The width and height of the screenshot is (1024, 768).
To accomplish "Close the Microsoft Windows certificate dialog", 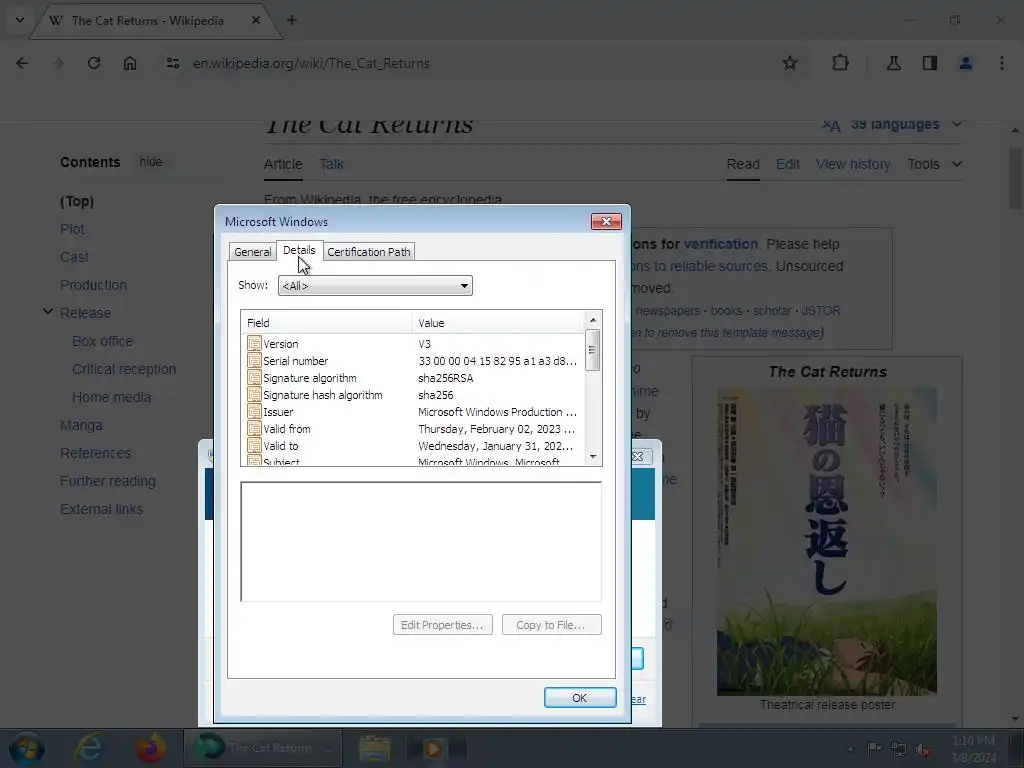I will [x=606, y=221].
